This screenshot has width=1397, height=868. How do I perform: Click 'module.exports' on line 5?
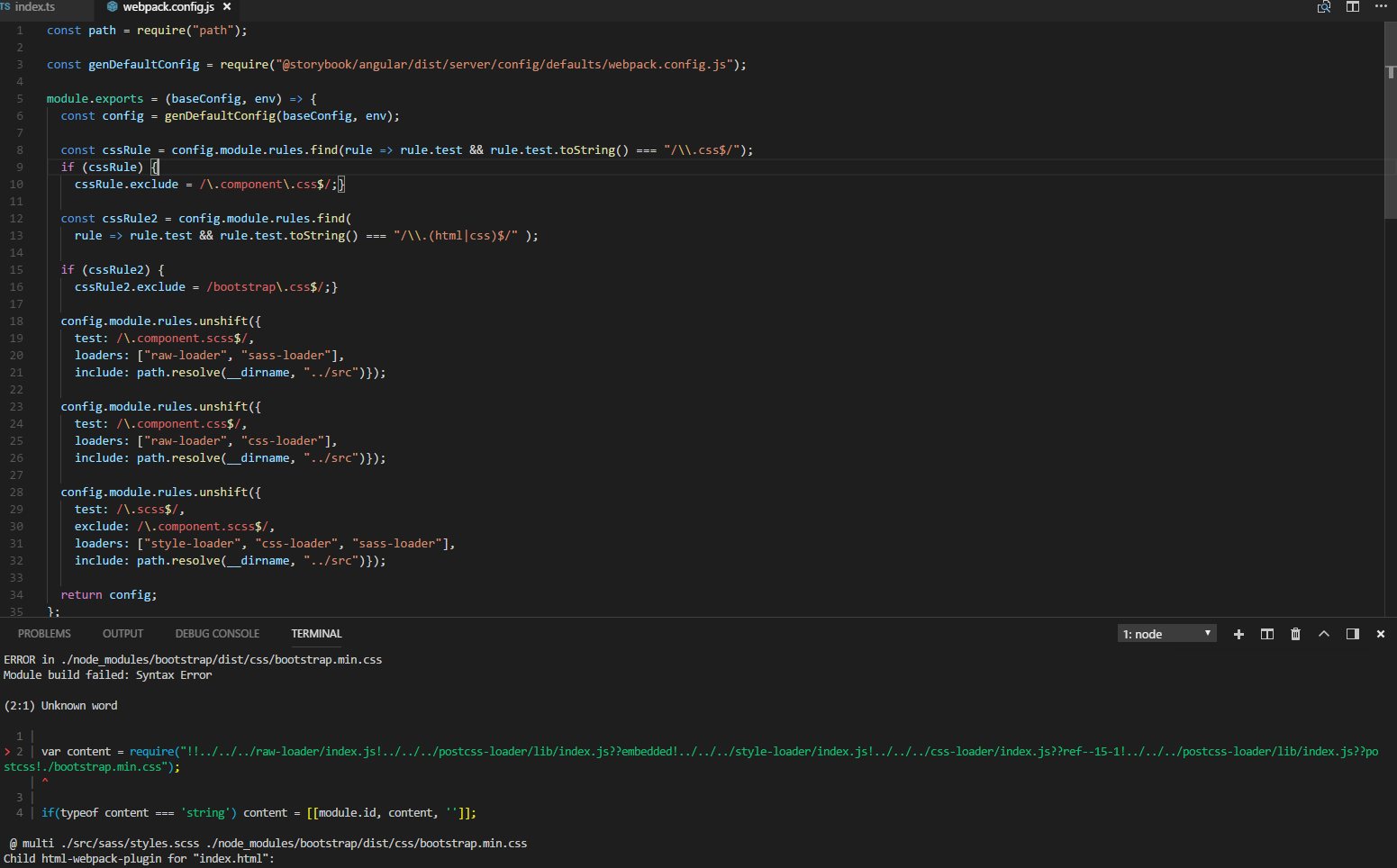(x=95, y=99)
